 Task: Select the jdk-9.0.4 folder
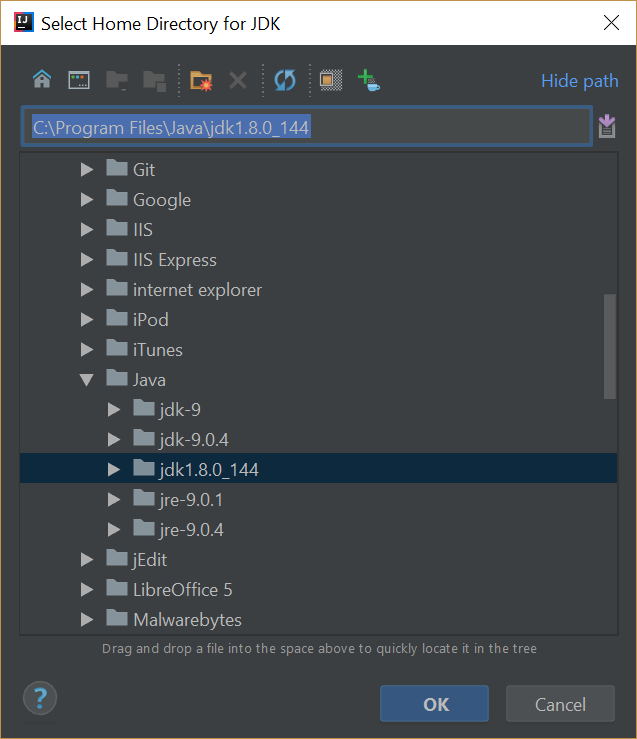pyautogui.click(x=194, y=439)
